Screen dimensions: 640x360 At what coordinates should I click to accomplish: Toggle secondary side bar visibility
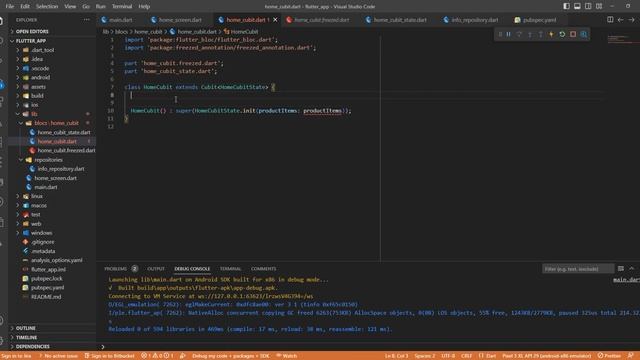pos(588,6)
